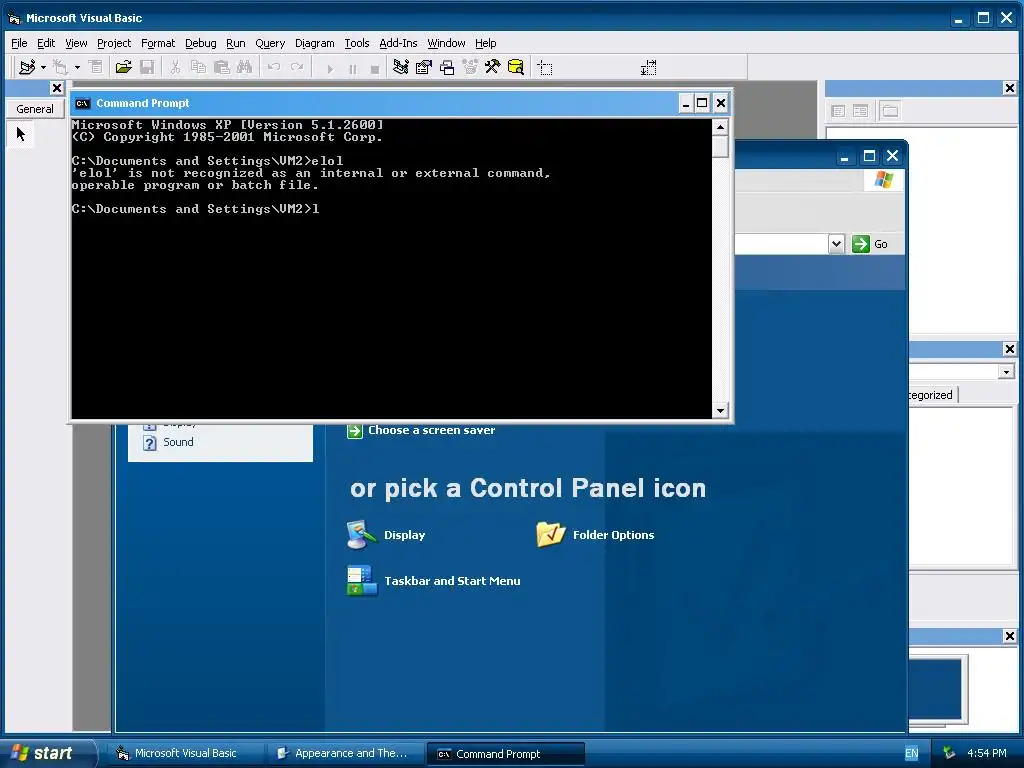
Task: Click the position coordinates toolbar icon
Action: click(x=545, y=68)
